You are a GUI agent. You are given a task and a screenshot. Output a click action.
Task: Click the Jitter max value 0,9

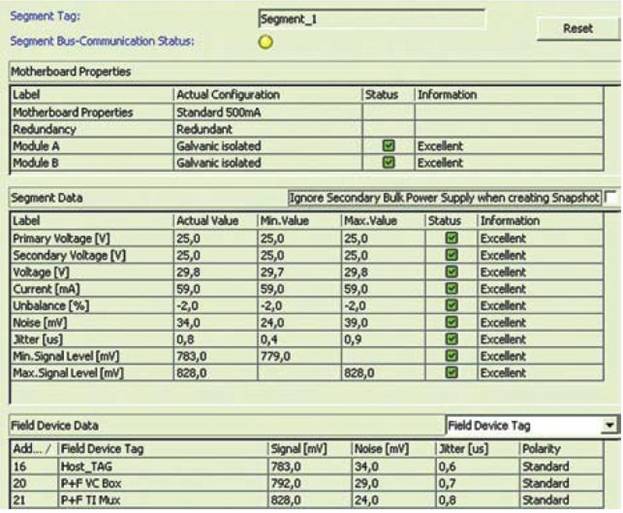tap(353, 339)
